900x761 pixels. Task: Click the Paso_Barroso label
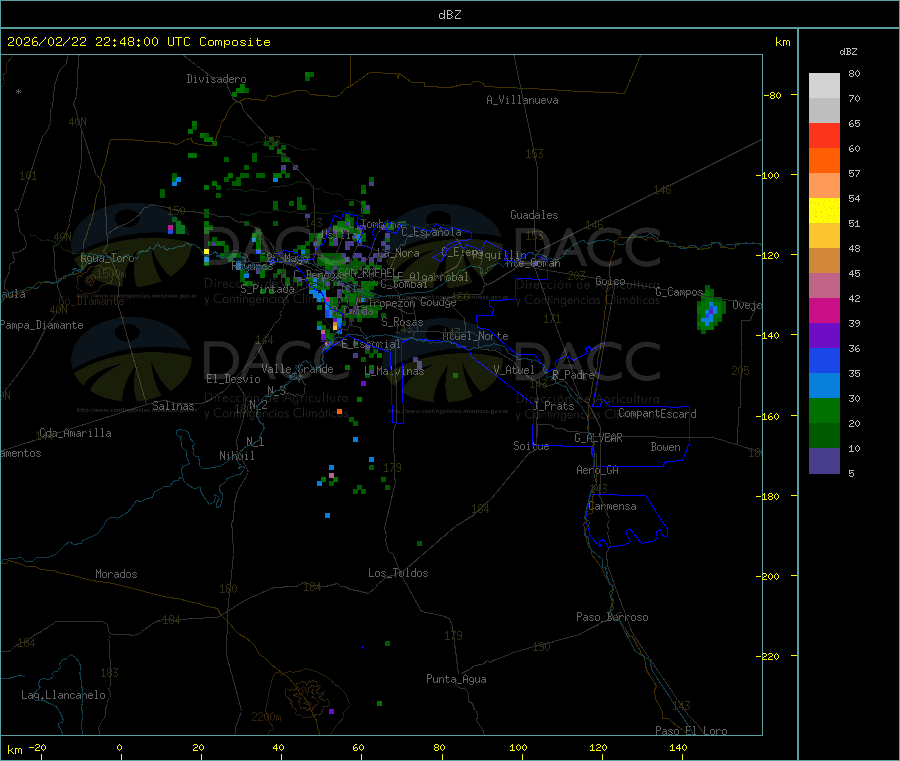[x=612, y=617]
